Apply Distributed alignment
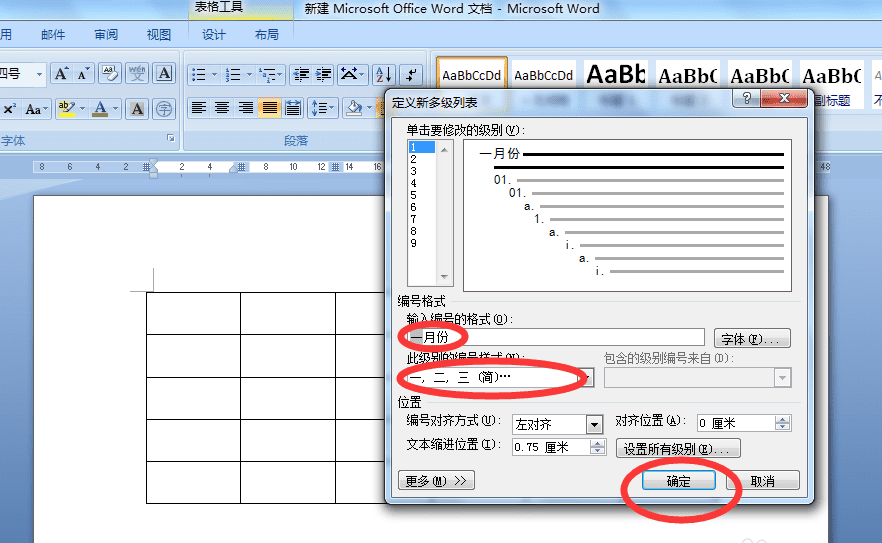The height and width of the screenshot is (543, 882). point(292,107)
